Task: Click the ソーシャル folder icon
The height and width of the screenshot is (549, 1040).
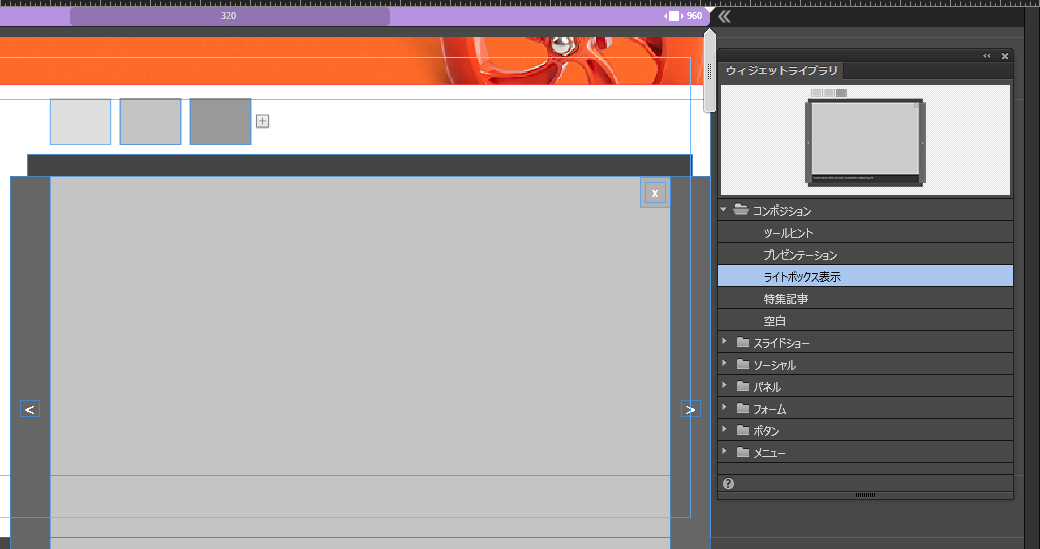Action: point(743,364)
